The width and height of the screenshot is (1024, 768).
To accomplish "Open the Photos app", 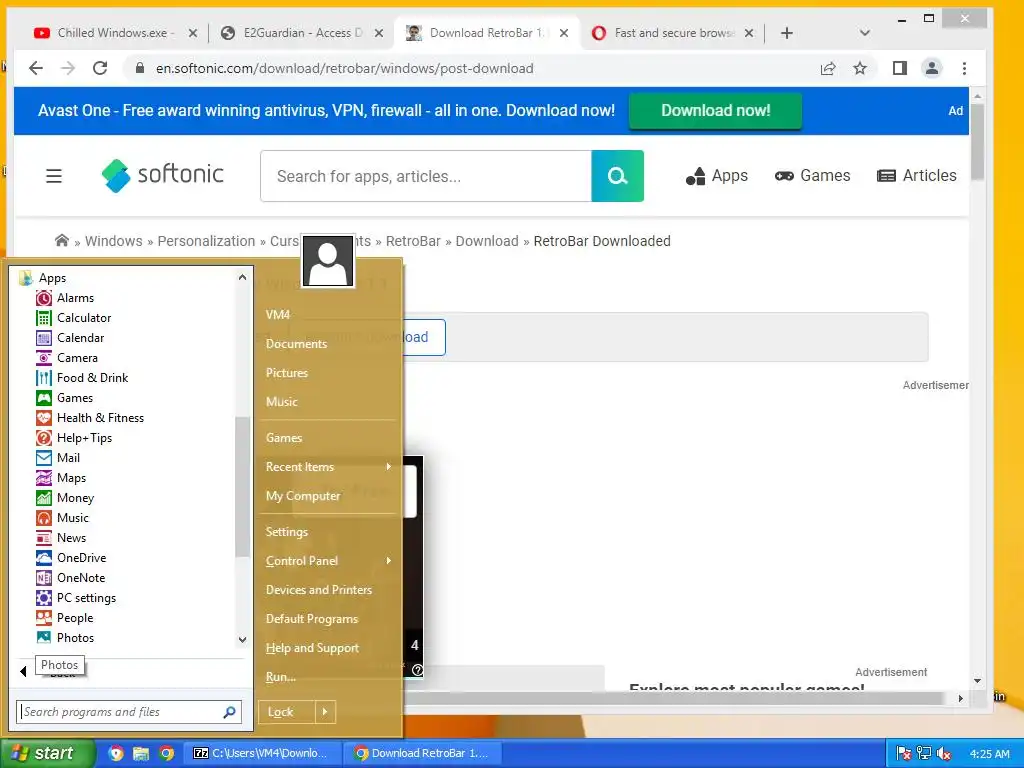I will (x=74, y=638).
